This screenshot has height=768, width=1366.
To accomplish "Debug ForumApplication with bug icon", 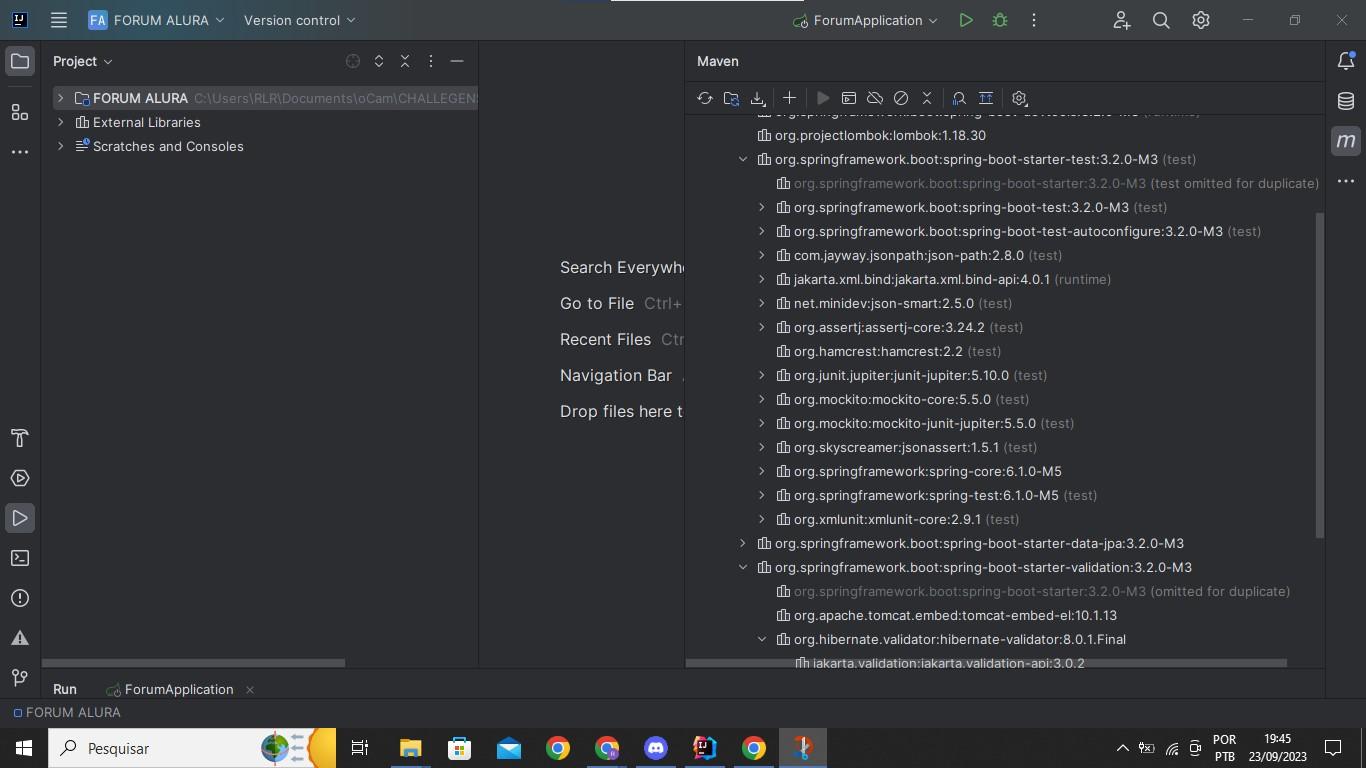I will point(999,20).
